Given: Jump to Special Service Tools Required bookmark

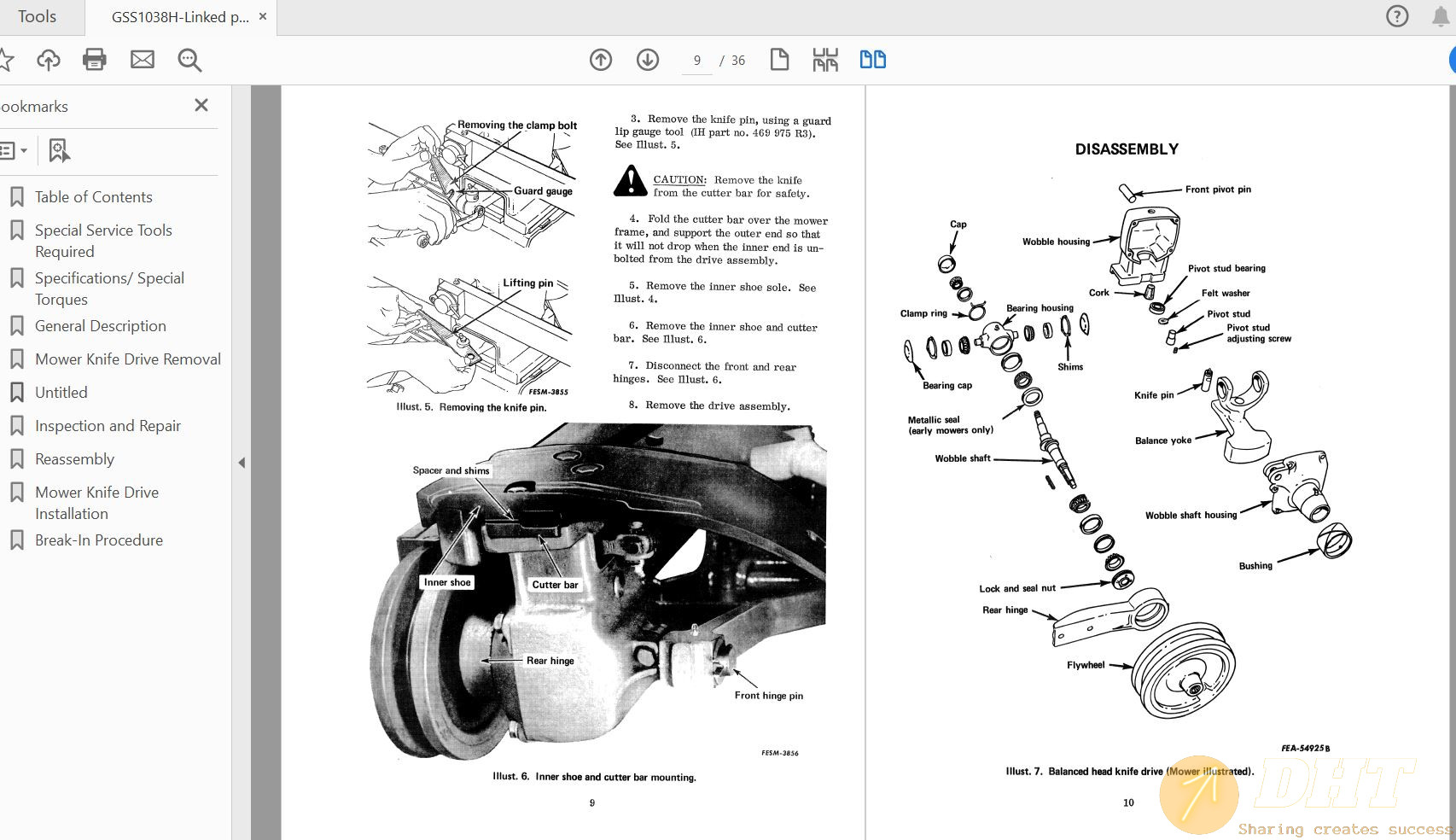Looking at the screenshot, I should (x=103, y=241).
